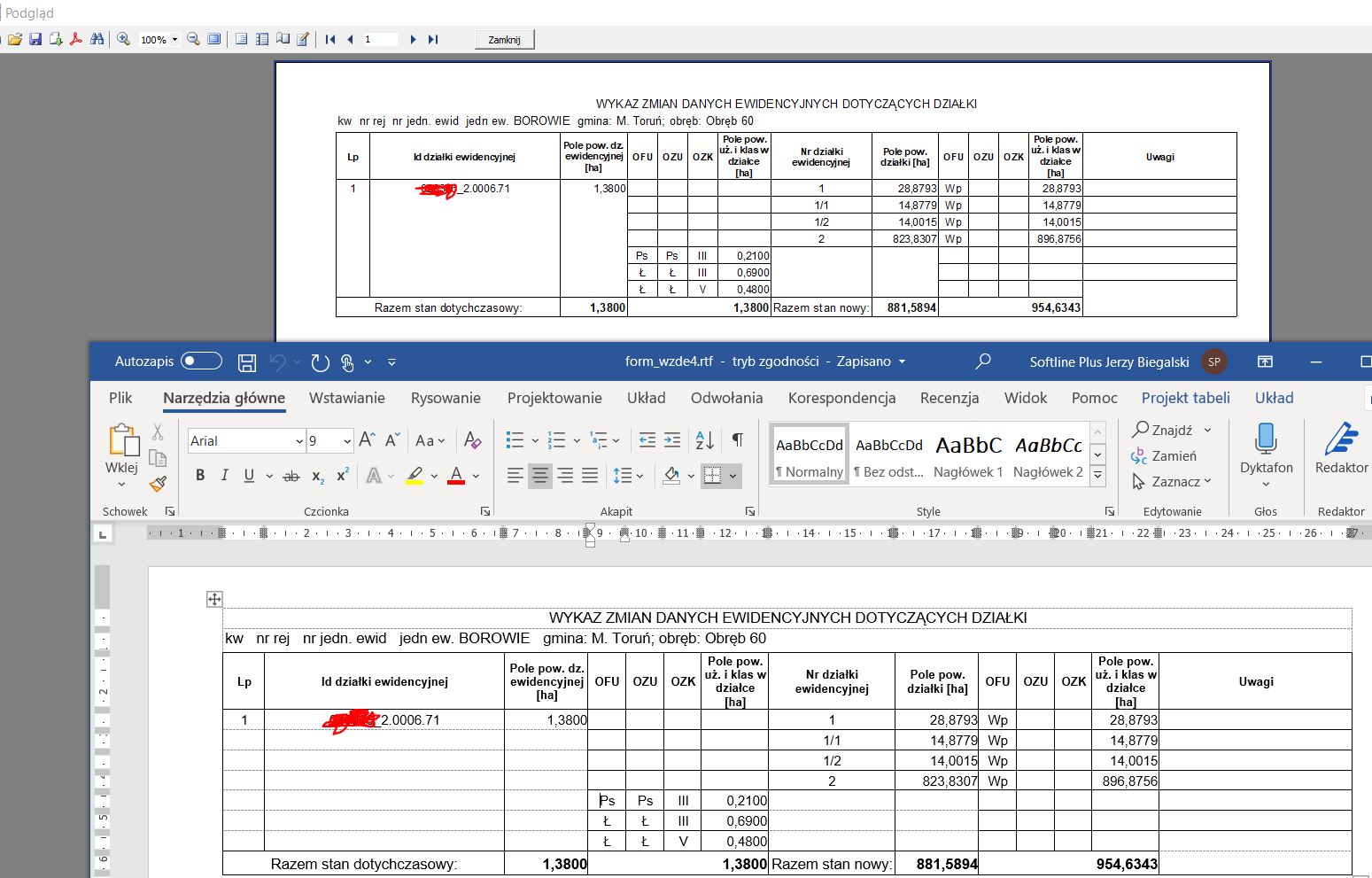1372x878 pixels.
Task: Switch to the Widok tab
Action: (x=1026, y=398)
